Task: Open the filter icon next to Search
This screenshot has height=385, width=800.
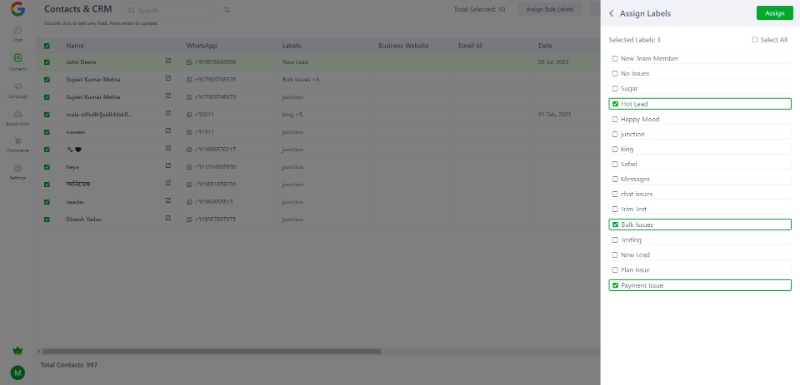Action: pyautogui.click(x=227, y=10)
